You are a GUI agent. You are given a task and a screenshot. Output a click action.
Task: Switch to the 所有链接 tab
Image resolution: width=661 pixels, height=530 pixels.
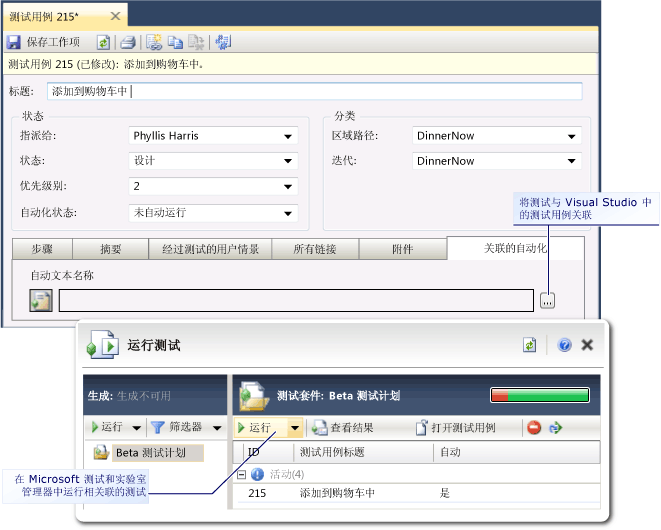coord(315,249)
